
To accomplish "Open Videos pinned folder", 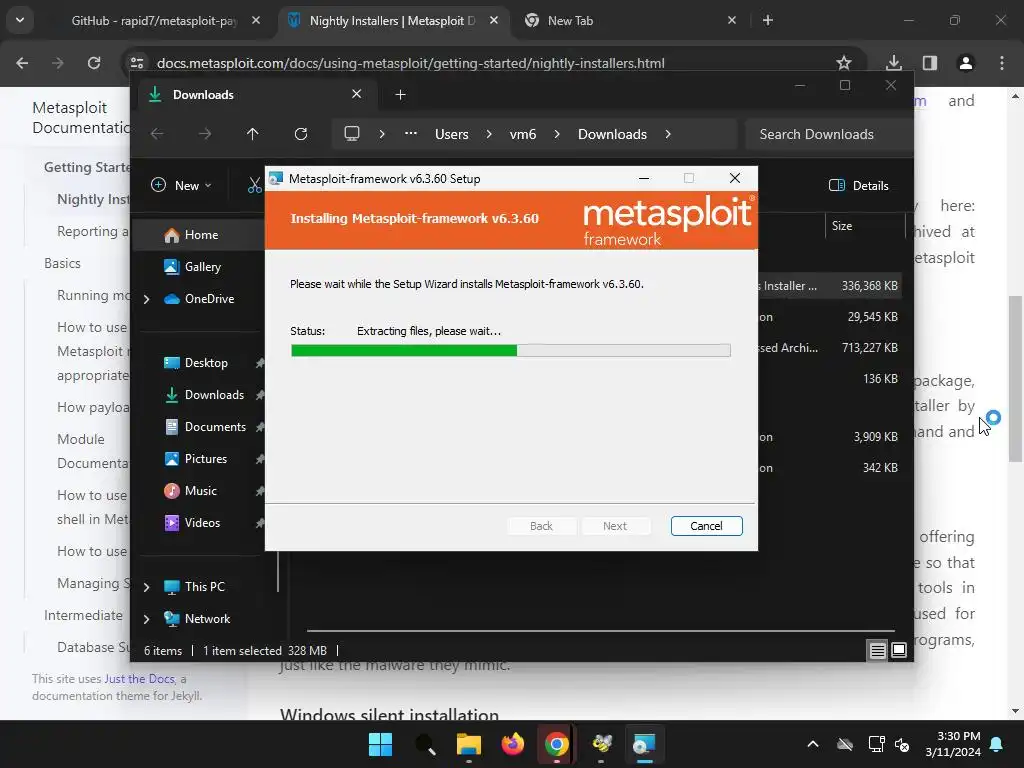I will click(202, 522).
